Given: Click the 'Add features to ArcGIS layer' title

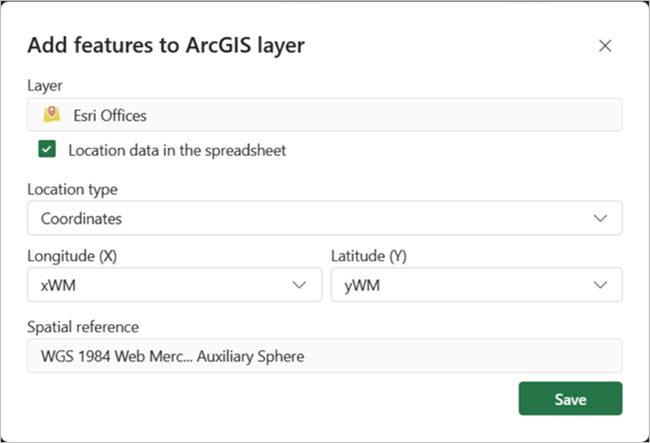Looking at the screenshot, I should (166, 45).
